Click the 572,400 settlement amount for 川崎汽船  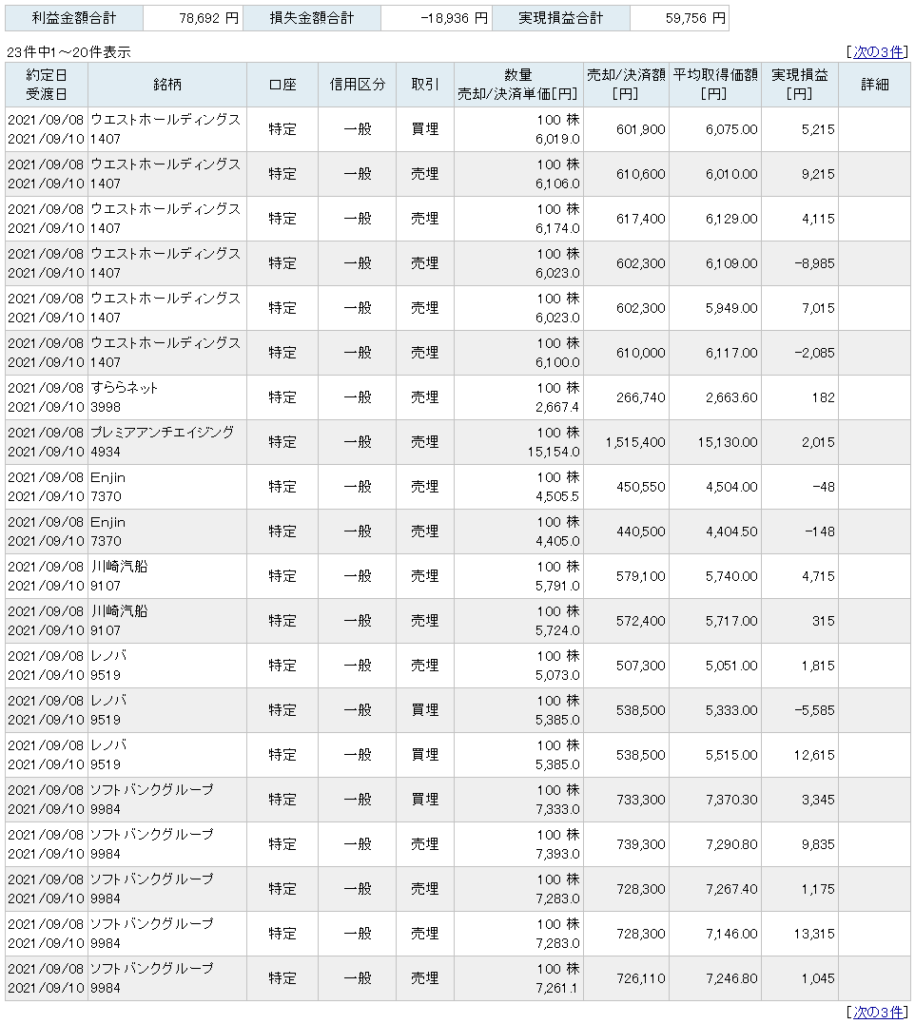tap(641, 621)
